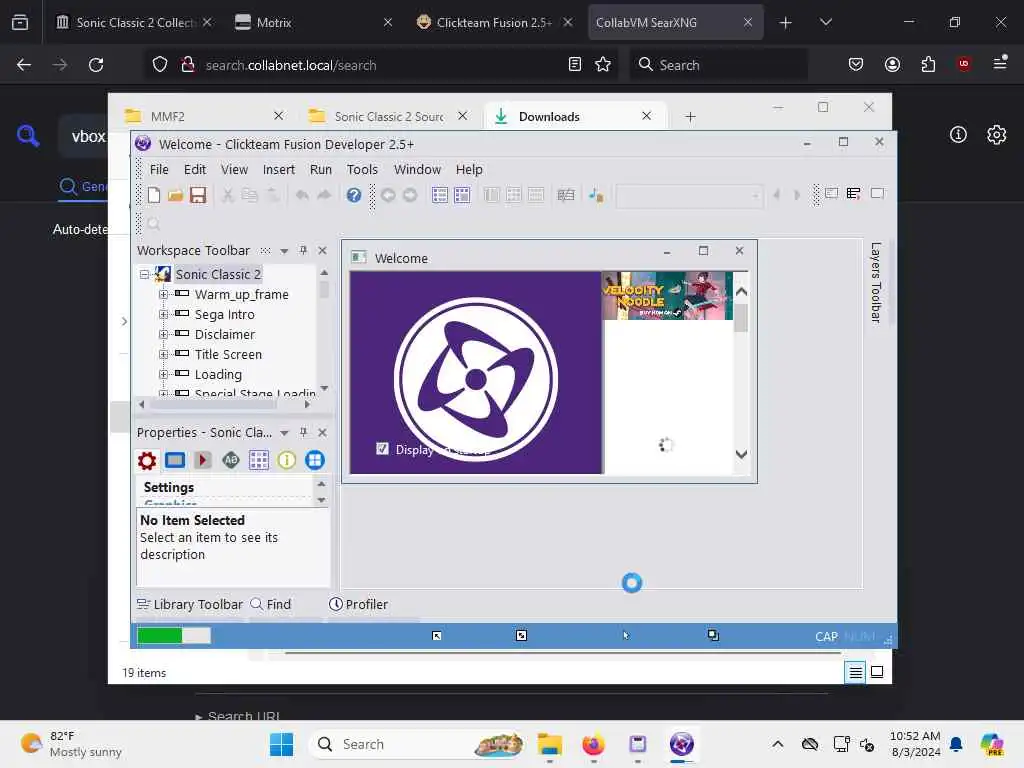The image size is (1024, 768).
Task: Click the Open folder icon in Fusion toolbar
Action: 175,195
